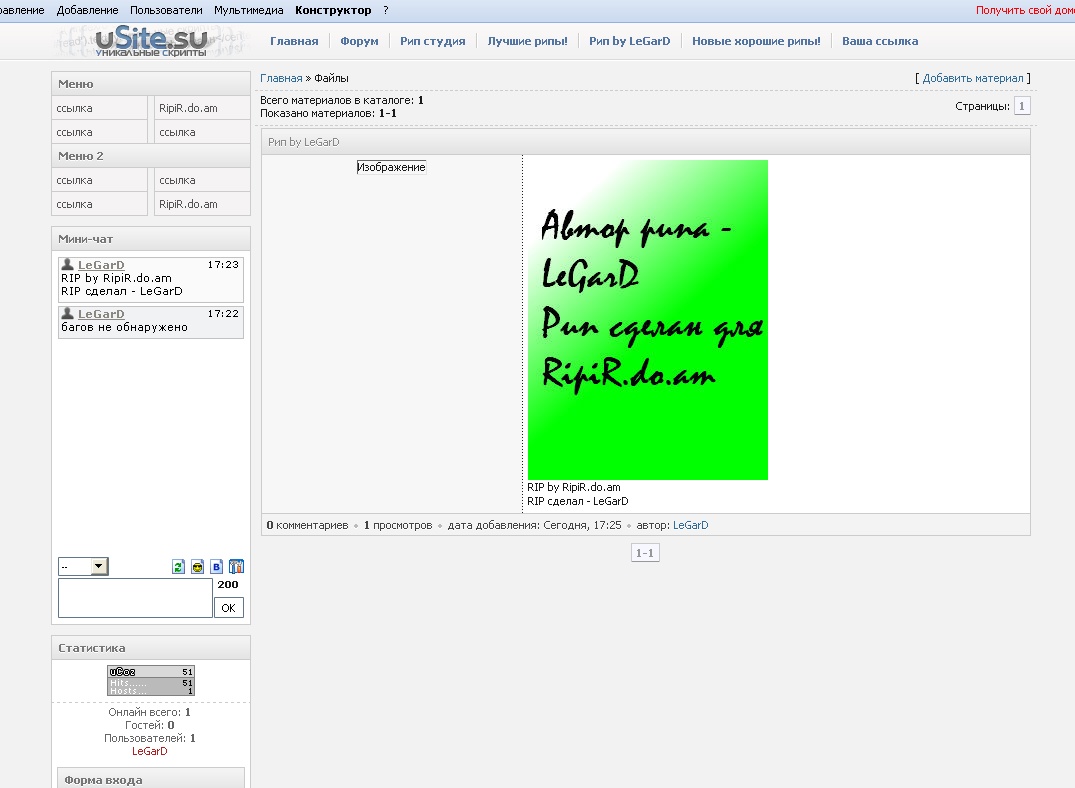Open the Мультимедиа admin menu

tap(249, 10)
